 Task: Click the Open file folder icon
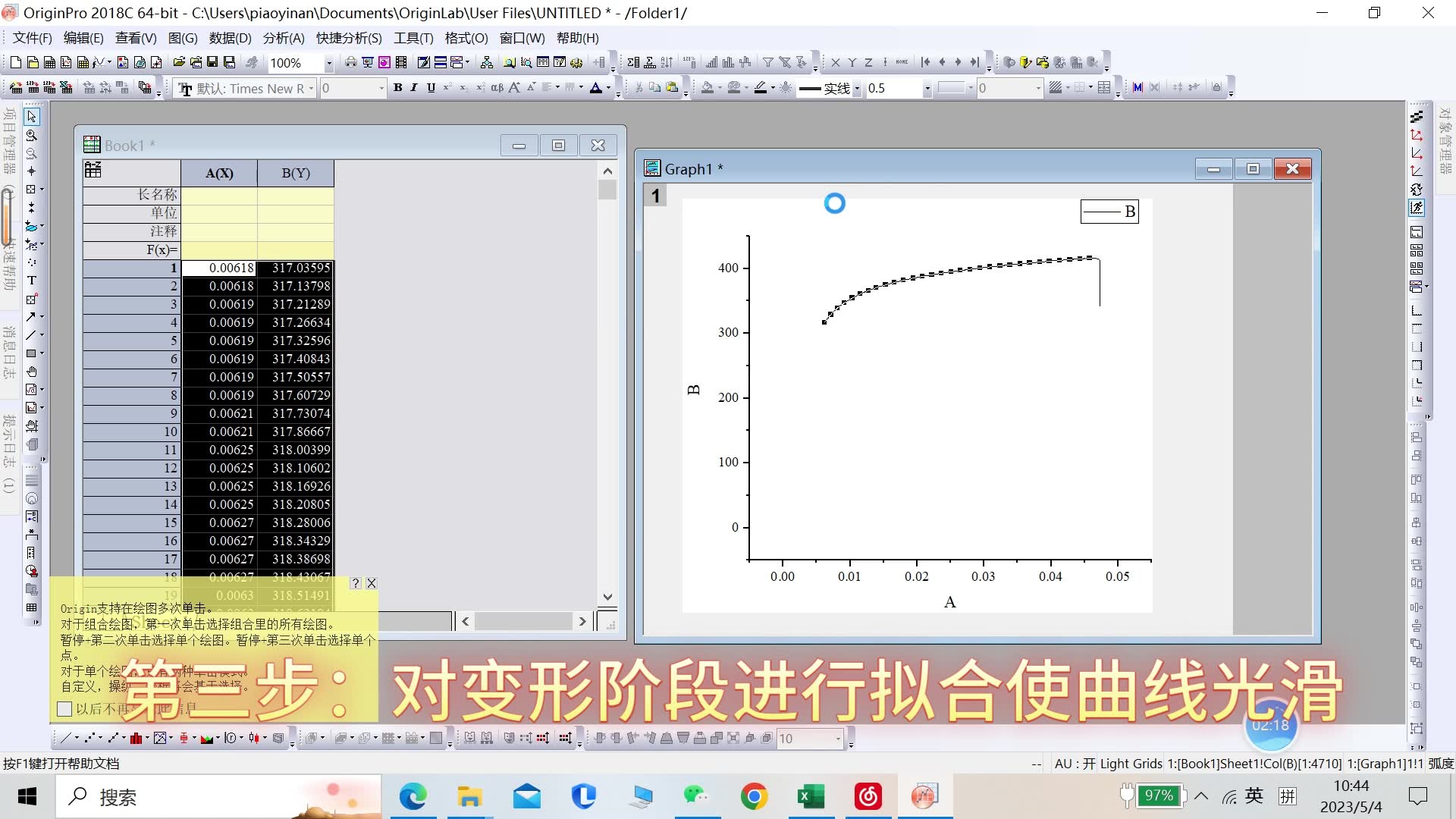(x=179, y=63)
